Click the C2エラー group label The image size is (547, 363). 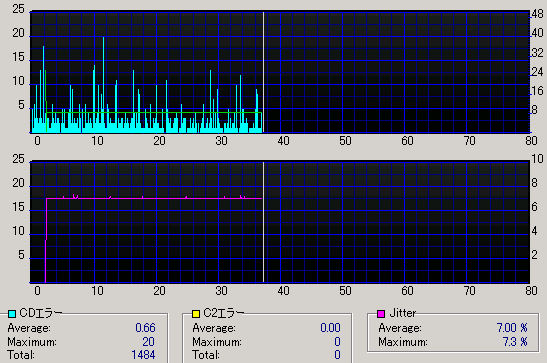pyautogui.click(x=224, y=313)
